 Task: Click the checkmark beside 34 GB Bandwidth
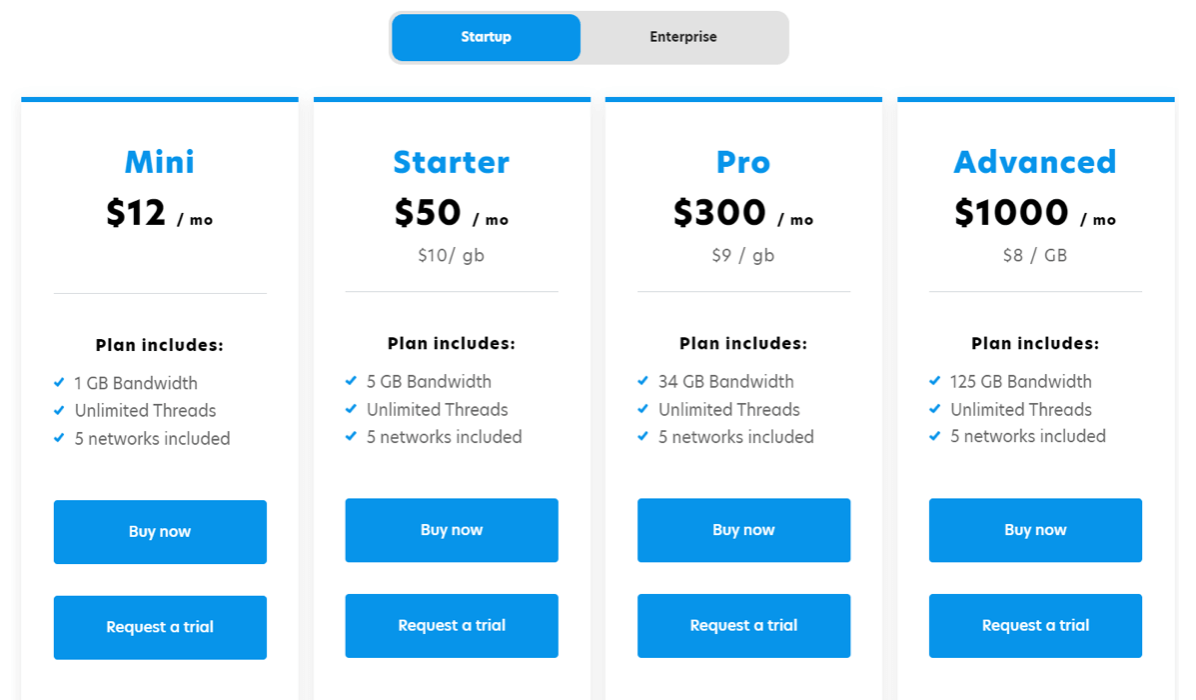pyautogui.click(x=643, y=381)
